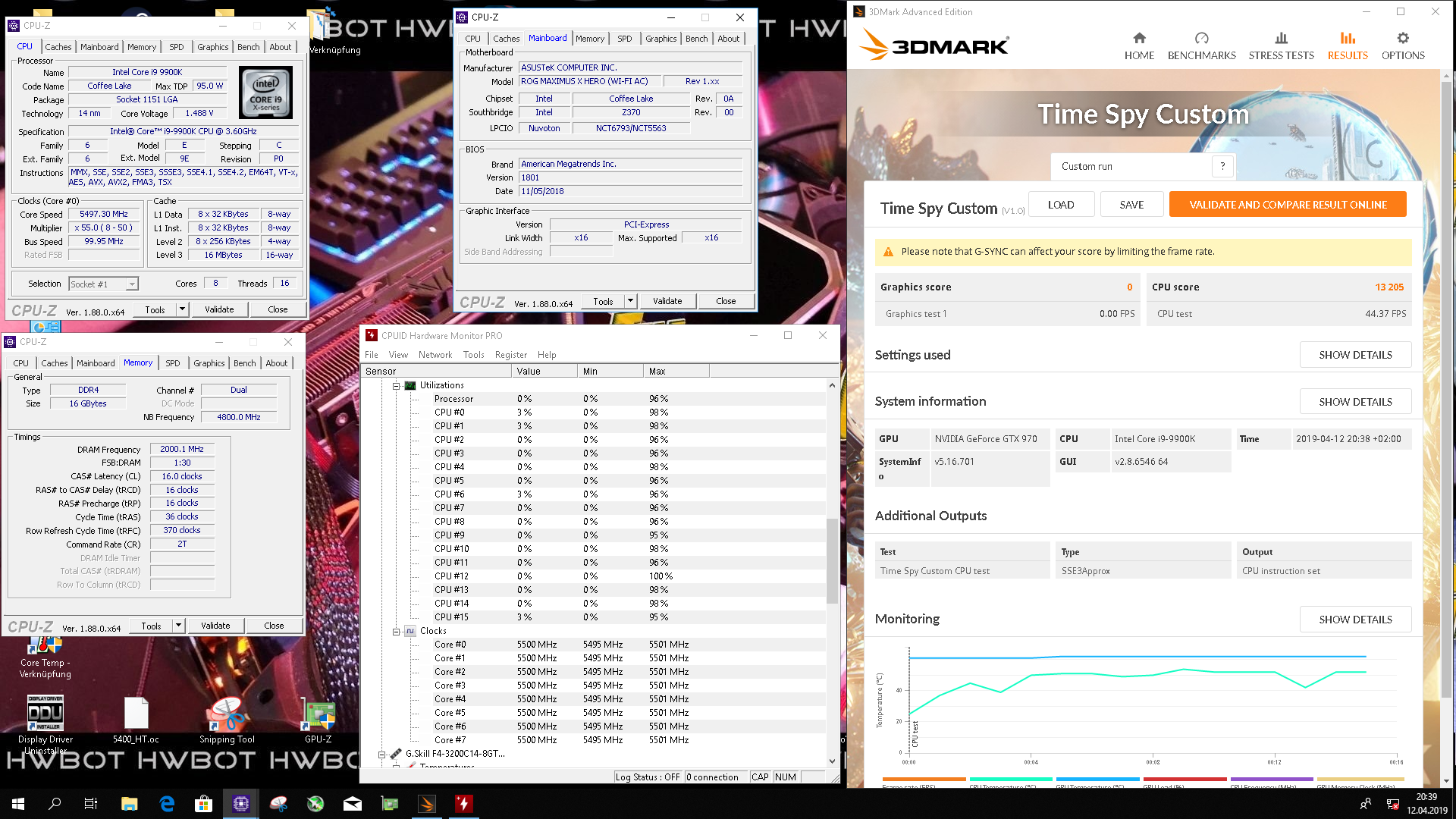Click Close in the Memory CPU-Z window
The width and height of the screenshot is (1456, 819).
pos(274,626)
